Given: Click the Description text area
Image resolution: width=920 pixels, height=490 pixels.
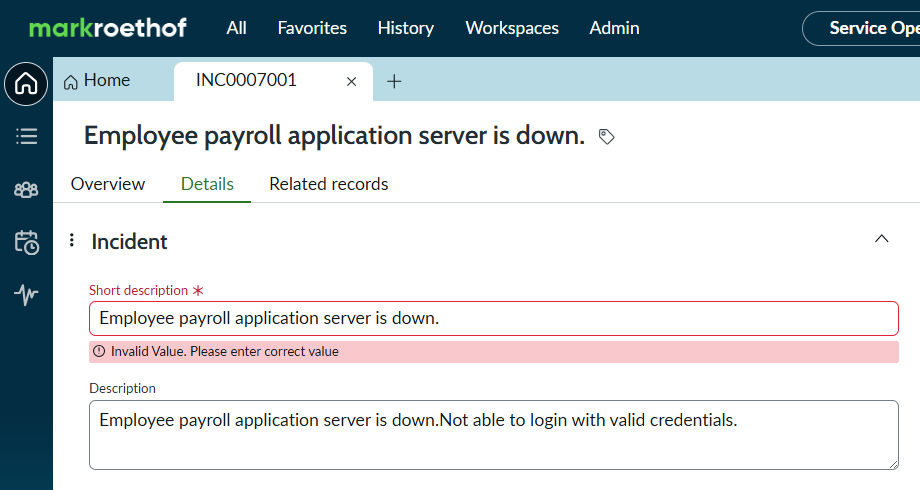Looking at the screenshot, I should pyautogui.click(x=494, y=435).
